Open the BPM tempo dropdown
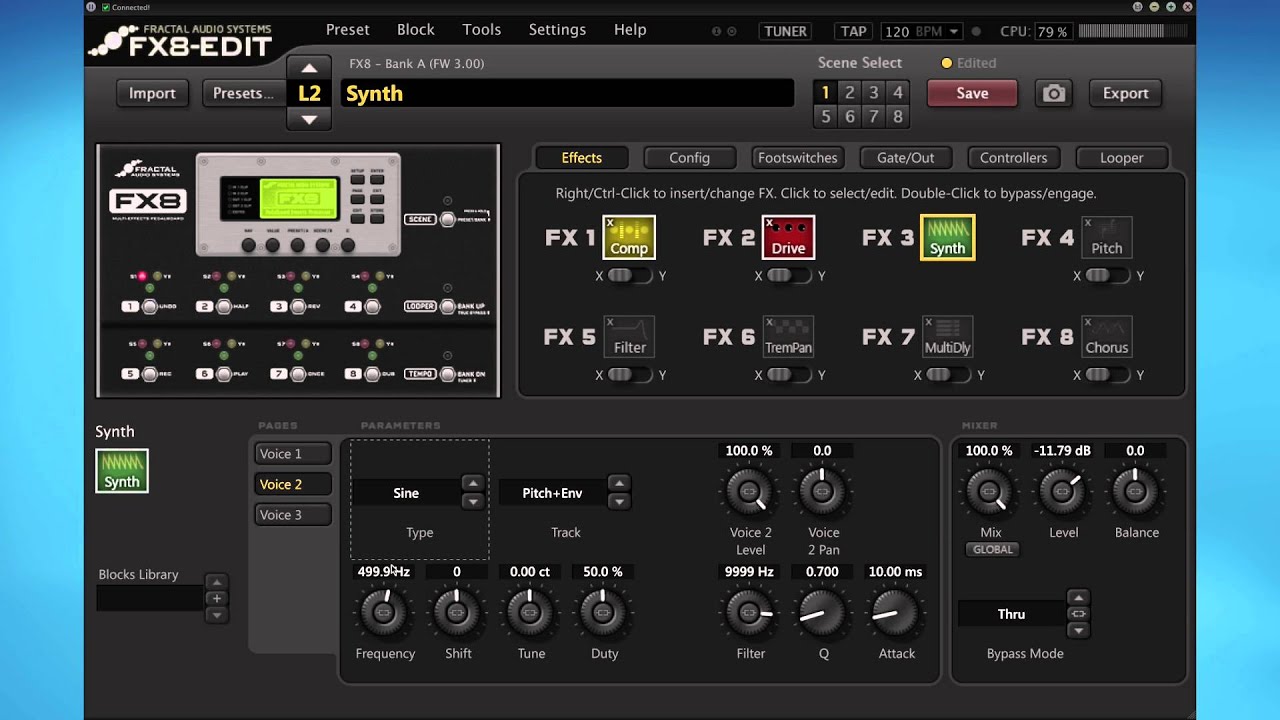This screenshot has height=720, width=1280. click(x=921, y=32)
